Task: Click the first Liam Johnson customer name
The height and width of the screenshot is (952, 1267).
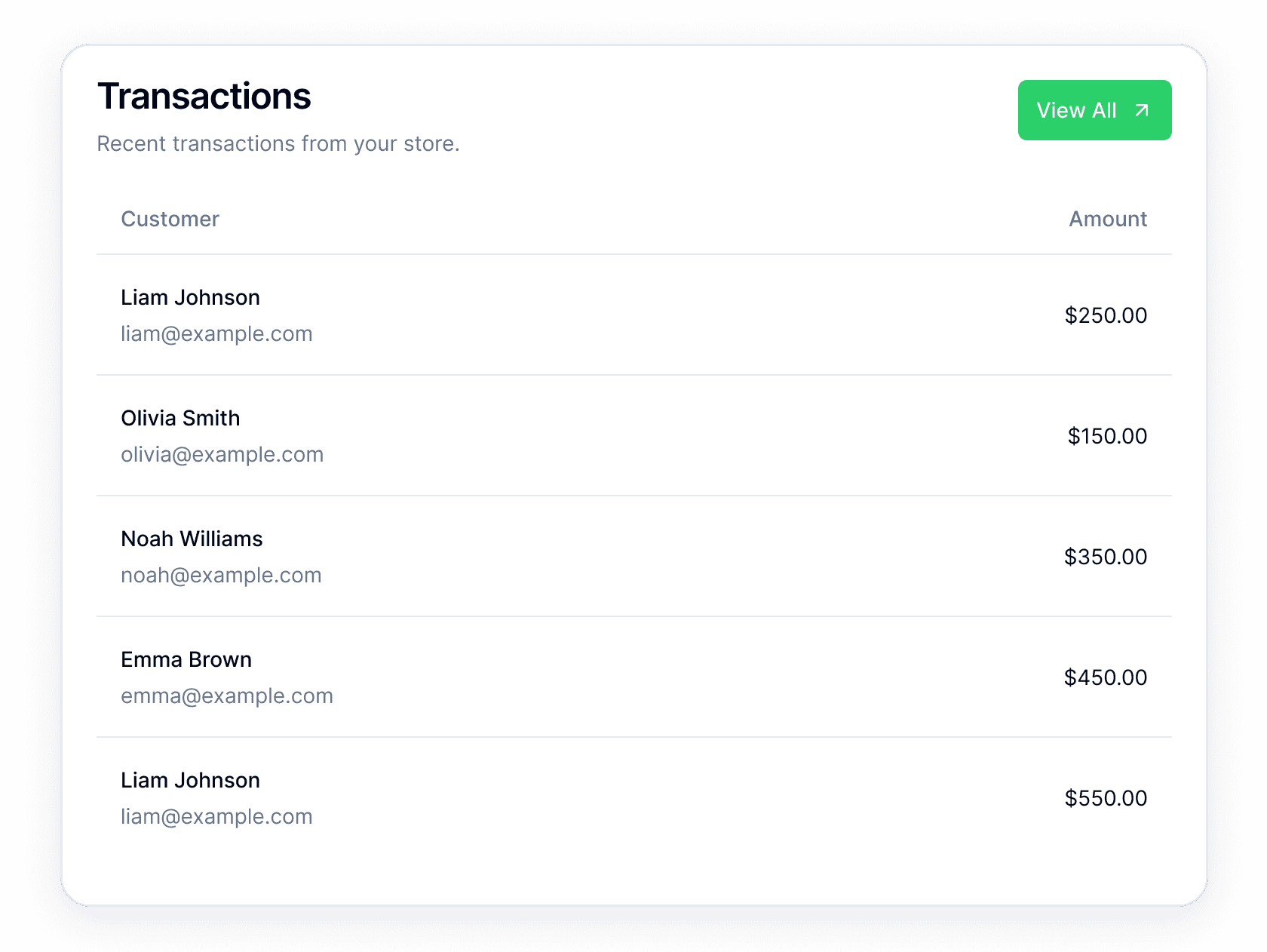Action: [190, 297]
